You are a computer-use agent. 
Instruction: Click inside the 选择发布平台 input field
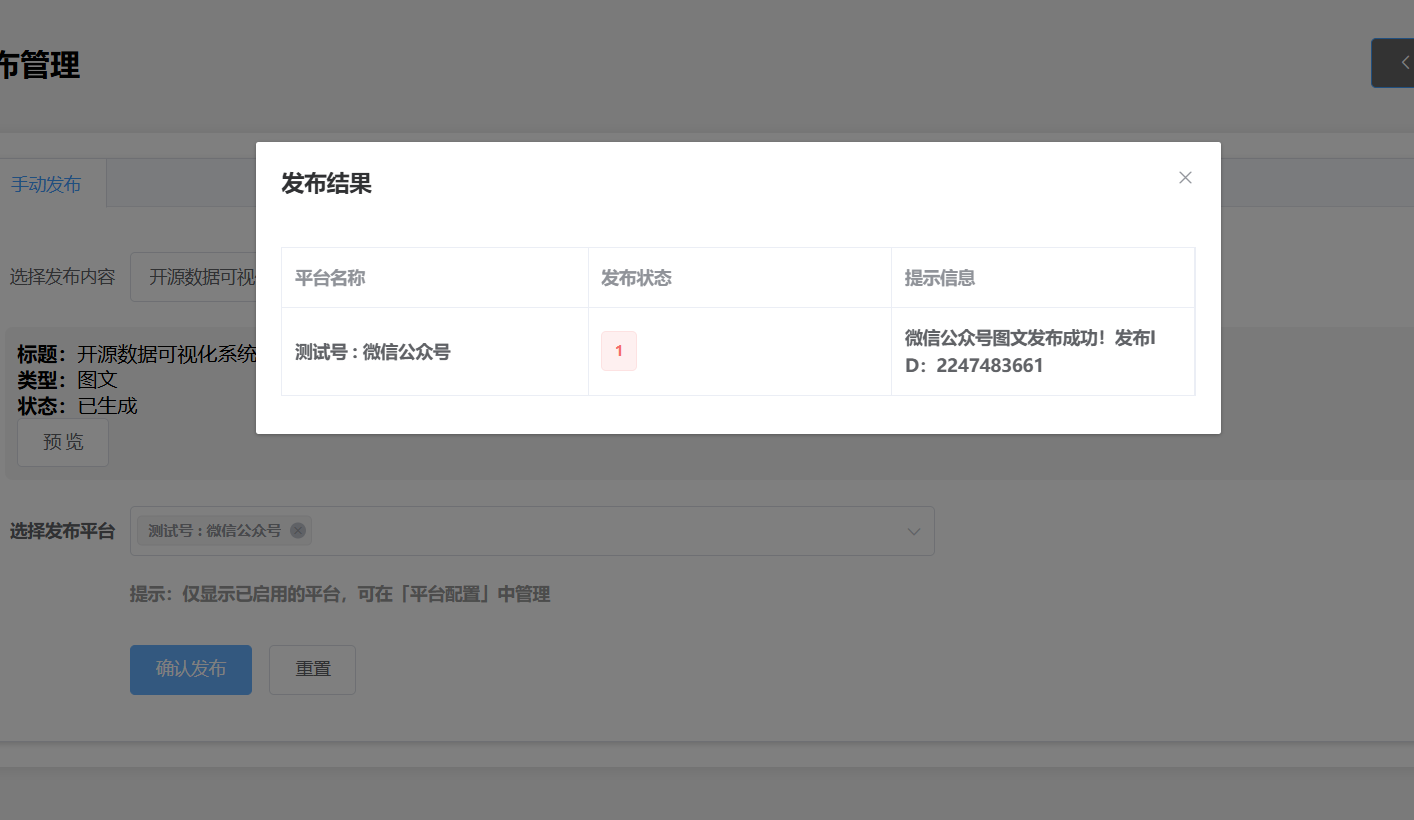click(600, 531)
